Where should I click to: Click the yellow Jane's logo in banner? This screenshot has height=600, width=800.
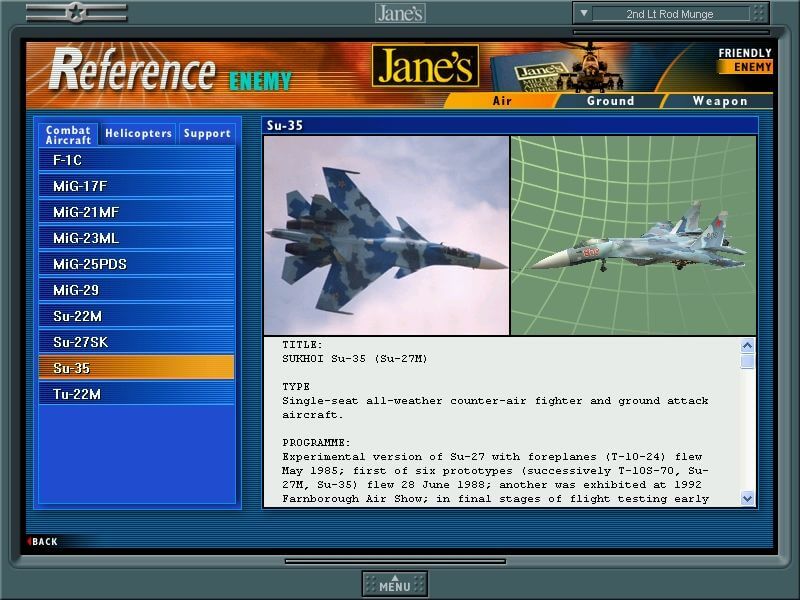426,65
